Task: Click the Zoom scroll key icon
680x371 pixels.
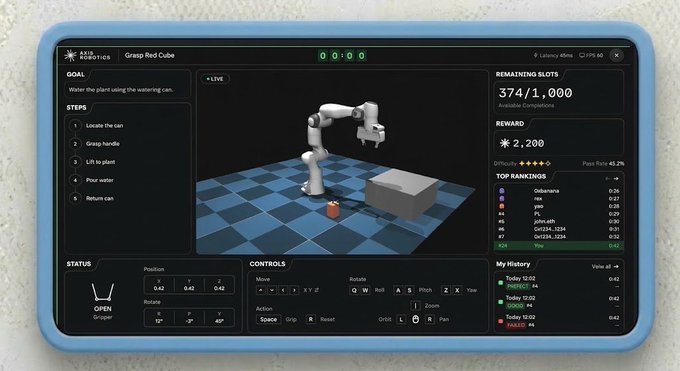Action: tap(415, 306)
